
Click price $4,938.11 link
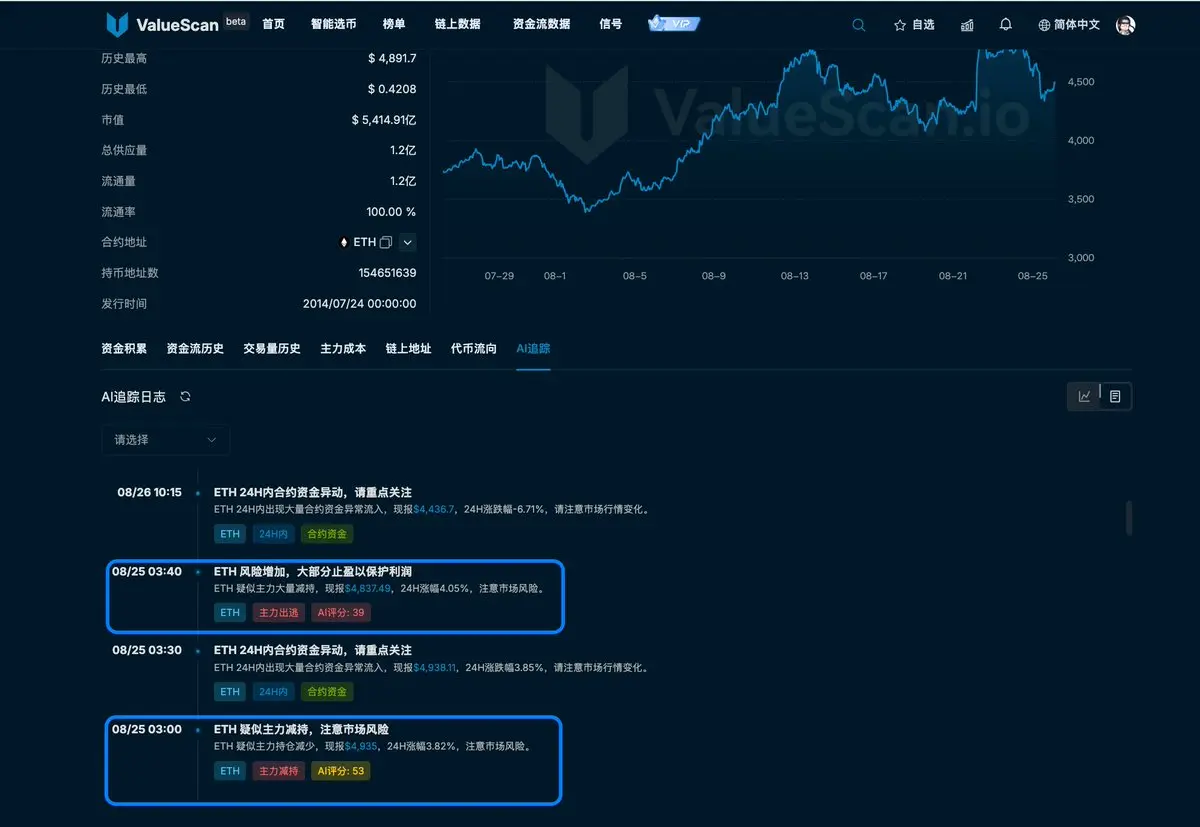point(435,667)
